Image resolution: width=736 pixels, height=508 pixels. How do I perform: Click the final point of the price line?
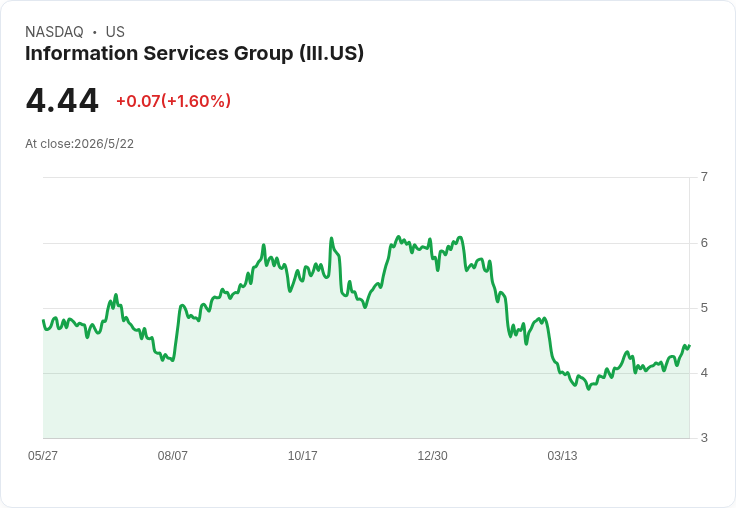[689, 346]
